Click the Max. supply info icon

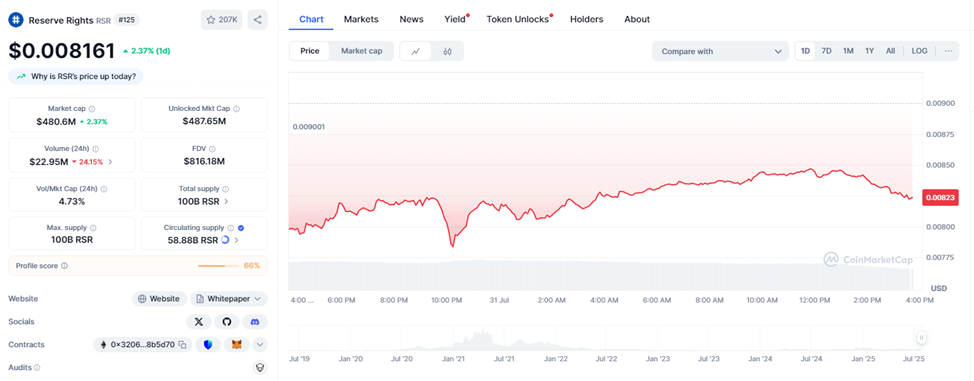[x=93, y=228]
